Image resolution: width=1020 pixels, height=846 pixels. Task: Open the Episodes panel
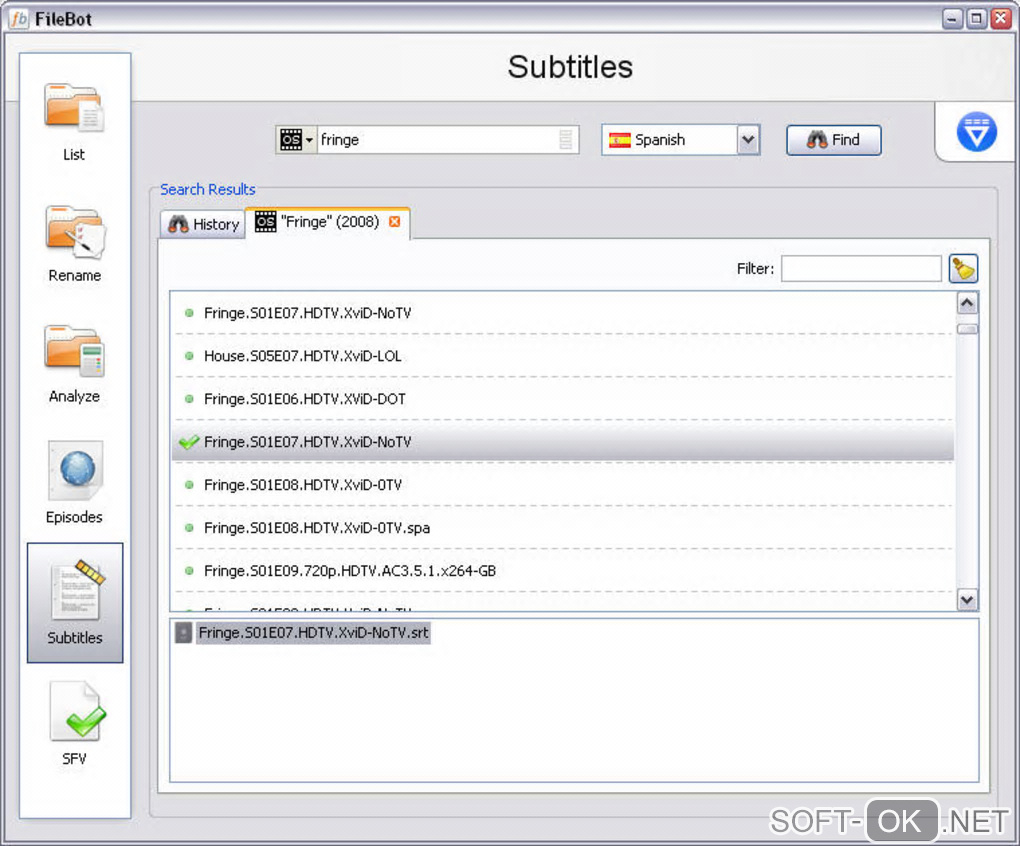point(74,484)
